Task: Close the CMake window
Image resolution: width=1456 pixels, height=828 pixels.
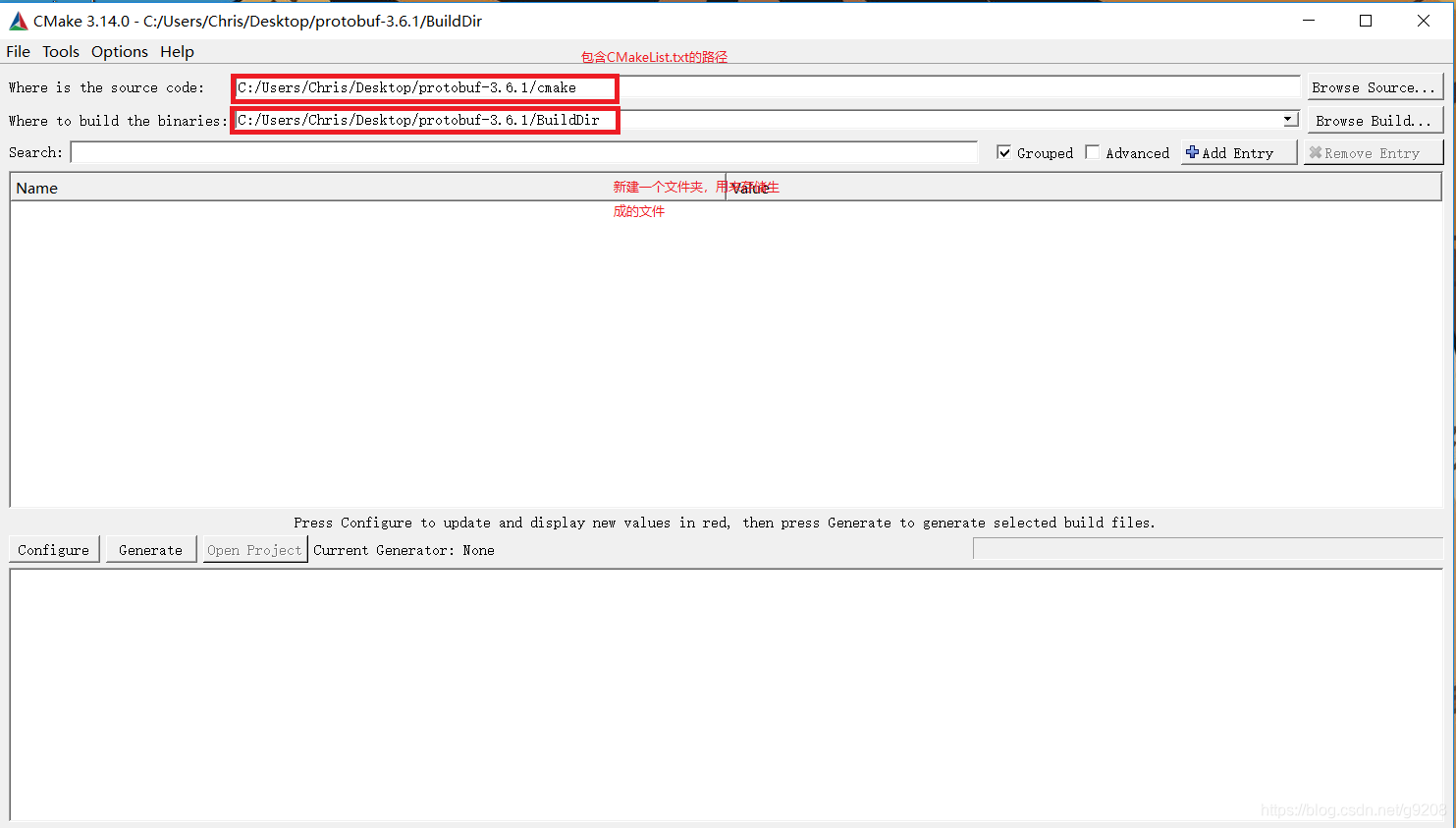Action: tap(1424, 21)
